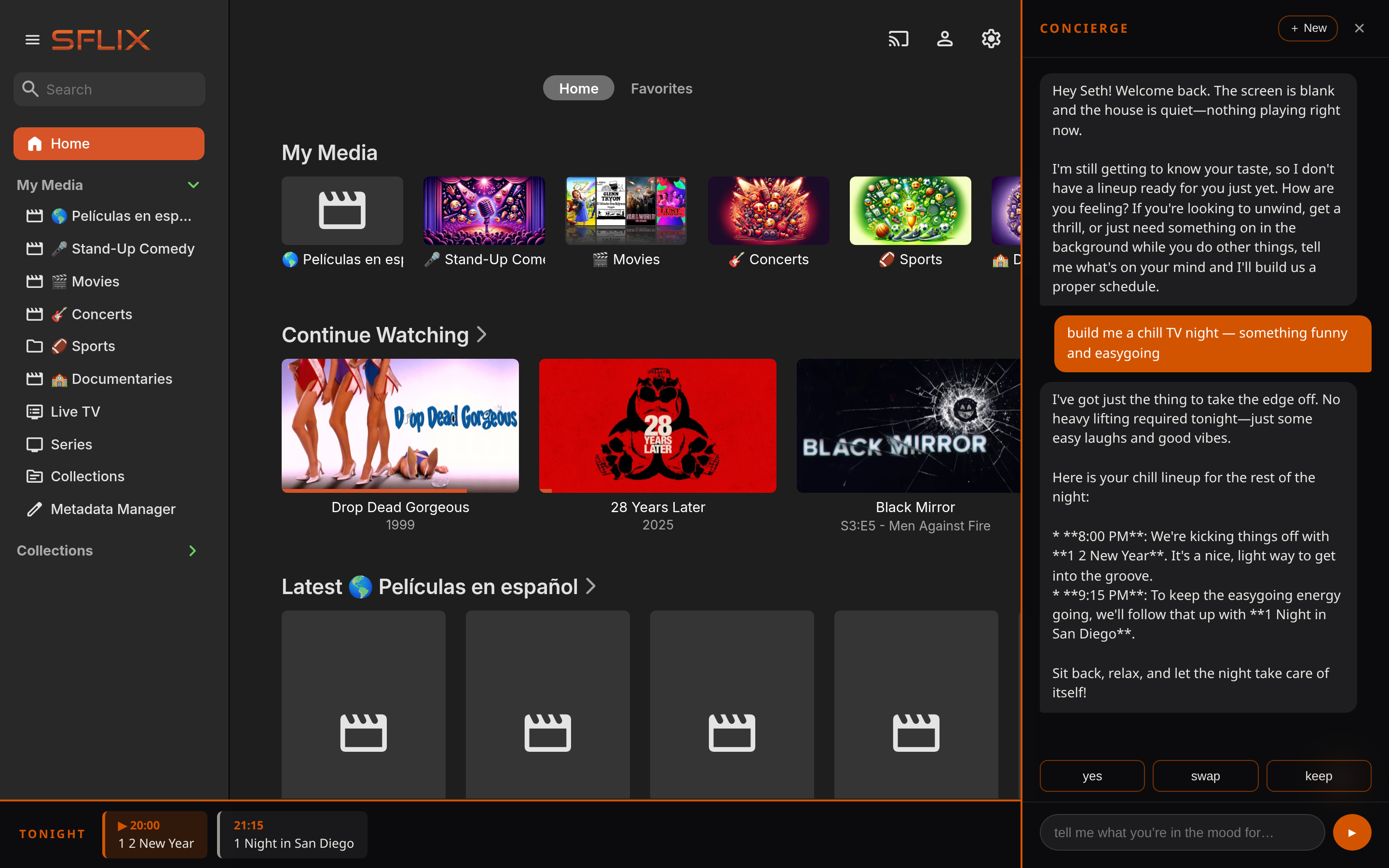Click the search magnifier icon
This screenshot has height=868, width=1389.
pos(30,89)
